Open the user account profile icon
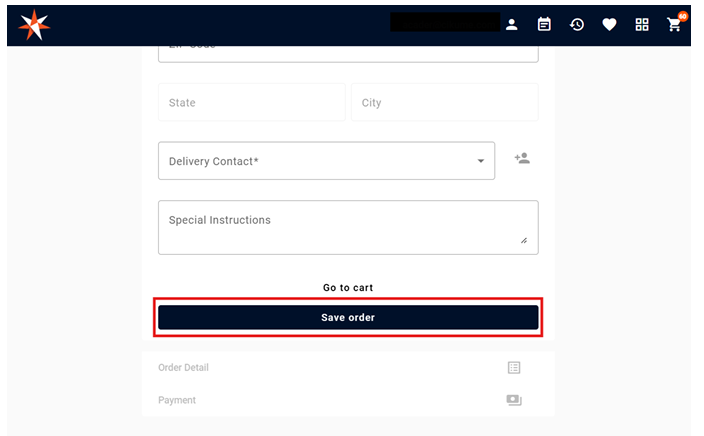The width and height of the screenshot is (704, 436). point(512,24)
